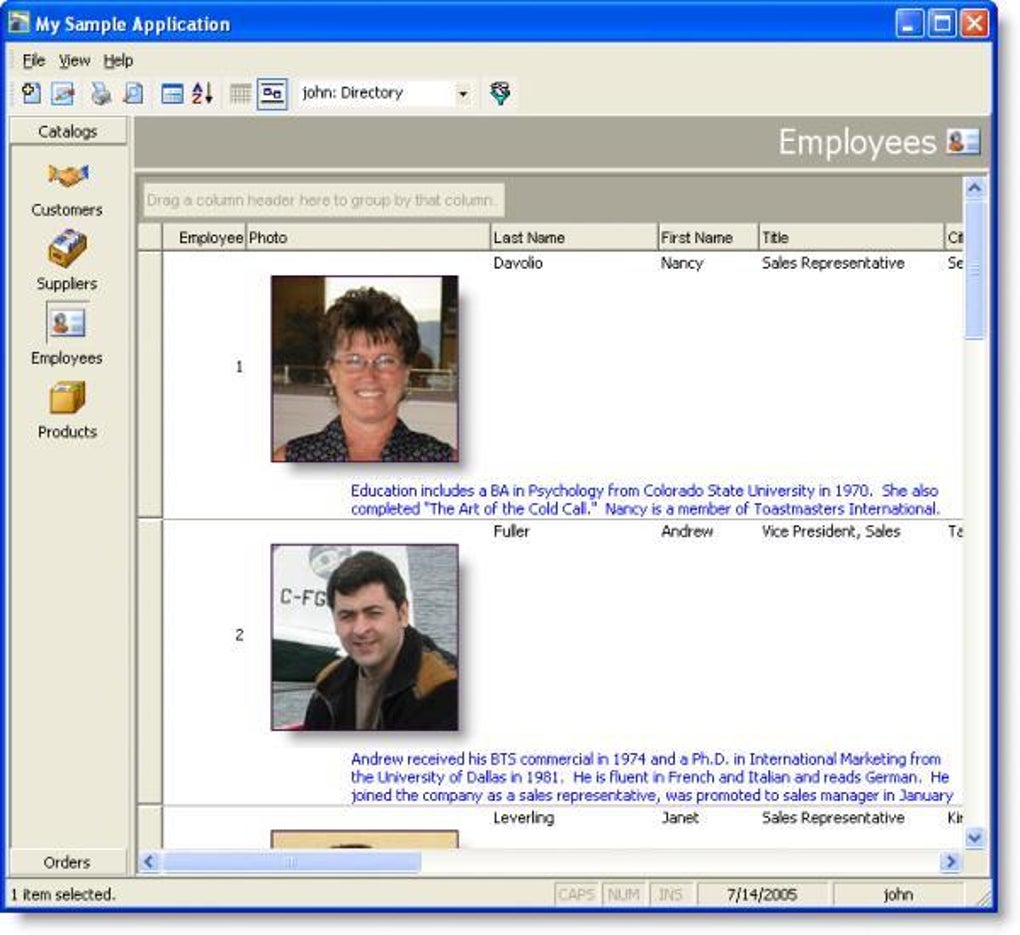The image size is (1020, 935).
Task: Open the Help menu
Action: [118, 61]
